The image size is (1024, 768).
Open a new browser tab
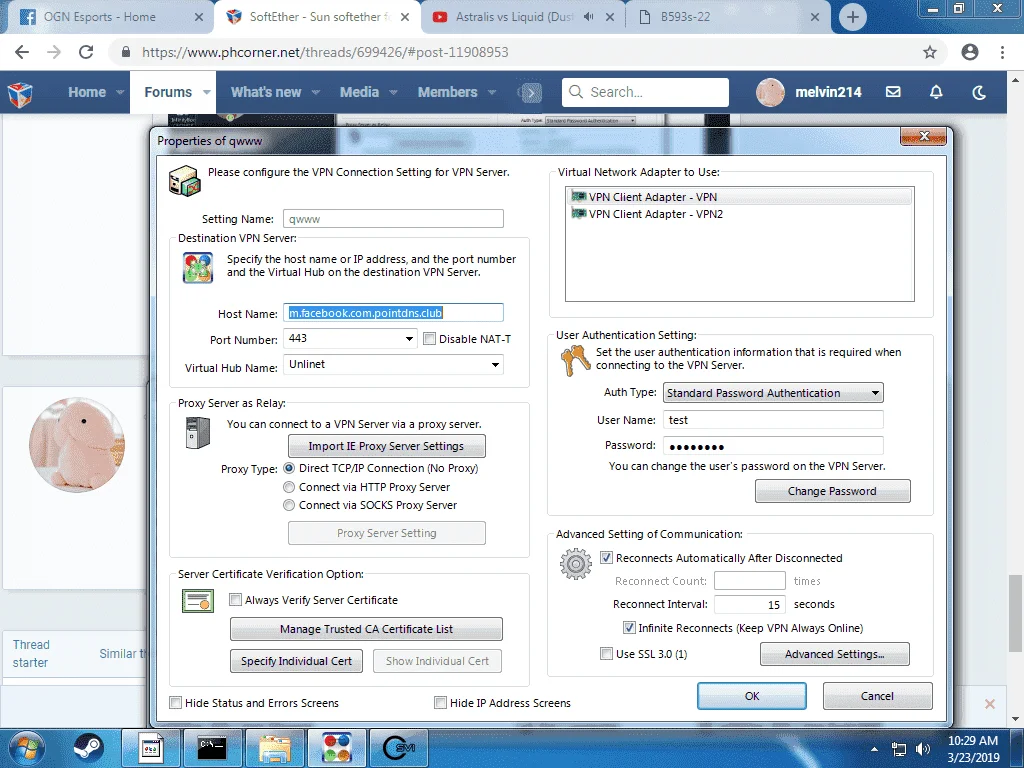tap(852, 17)
